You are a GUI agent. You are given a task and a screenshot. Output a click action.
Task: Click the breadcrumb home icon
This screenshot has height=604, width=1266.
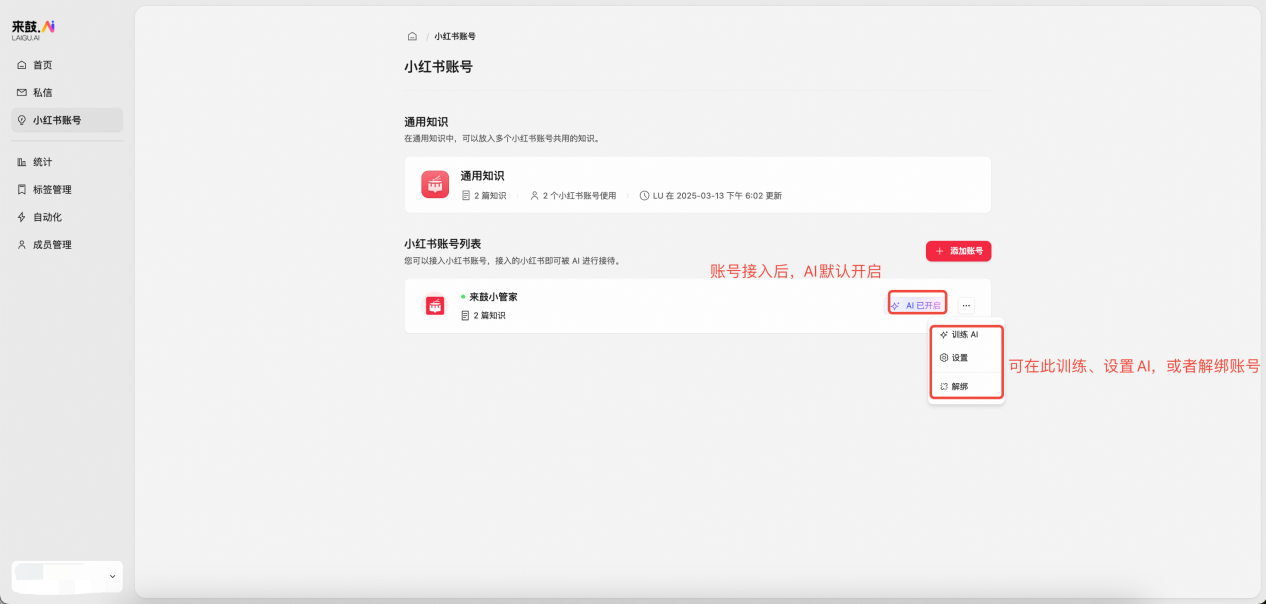point(412,35)
